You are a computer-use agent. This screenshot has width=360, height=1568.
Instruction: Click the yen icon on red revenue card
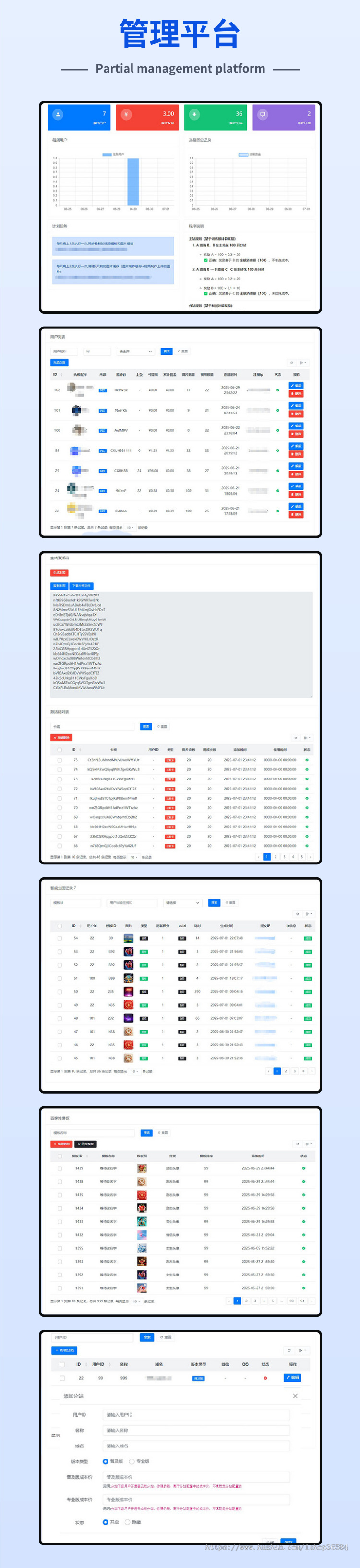point(126,114)
